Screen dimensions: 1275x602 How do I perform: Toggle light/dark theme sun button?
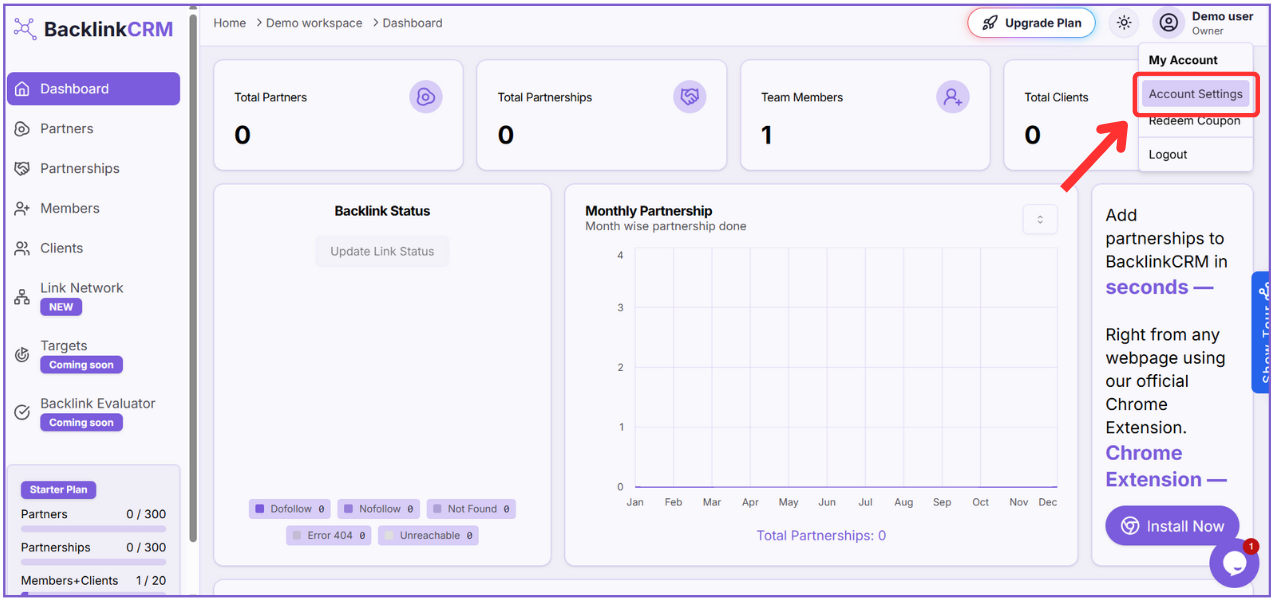[x=1124, y=23]
